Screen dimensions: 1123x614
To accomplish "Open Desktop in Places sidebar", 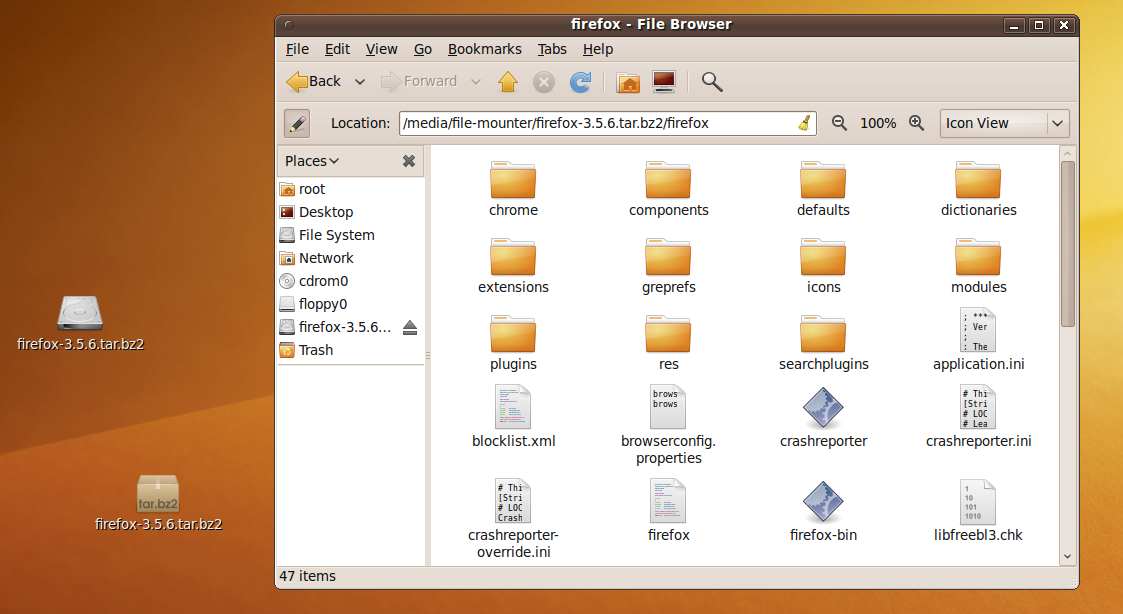I will (351, 212).
